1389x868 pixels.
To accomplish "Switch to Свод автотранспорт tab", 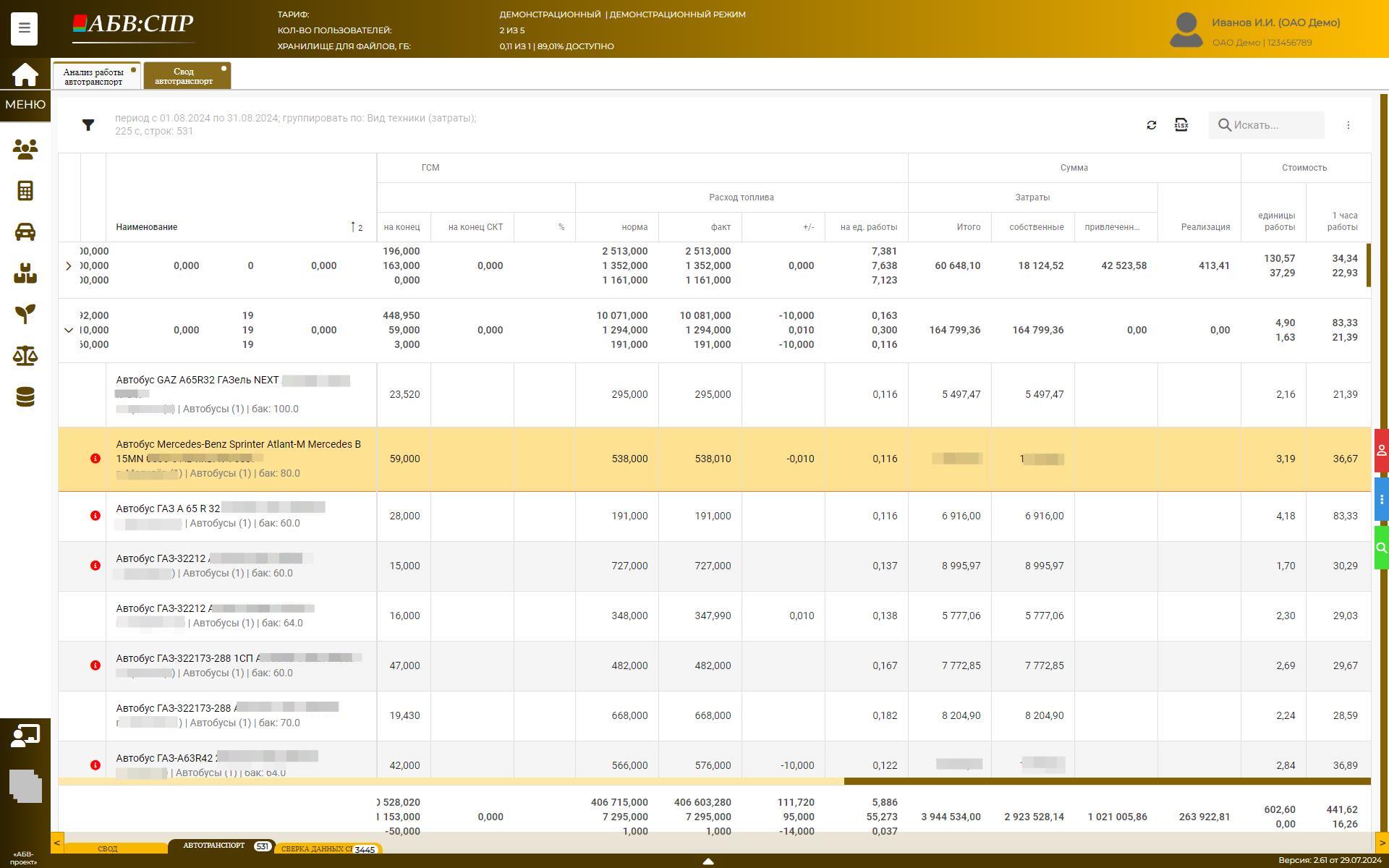I will pyautogui.click(x=187, y=76).
